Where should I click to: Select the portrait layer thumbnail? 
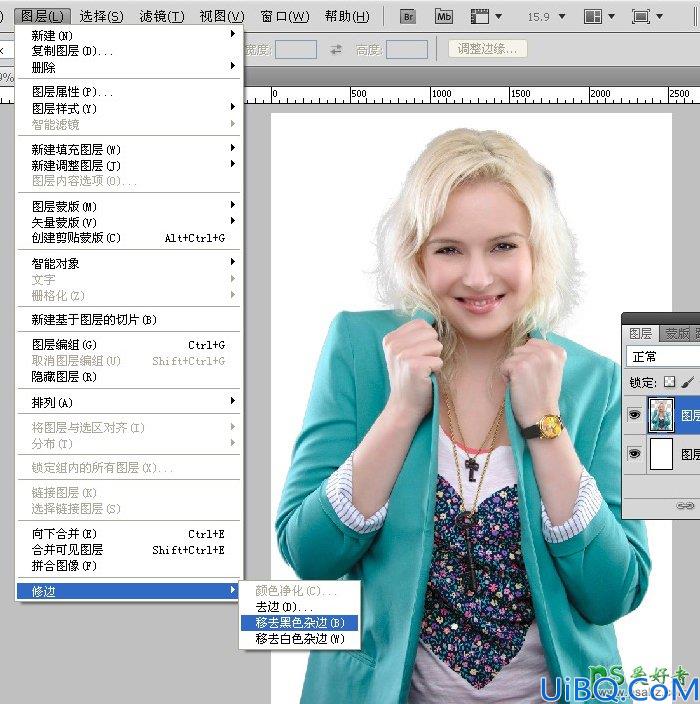661,415
